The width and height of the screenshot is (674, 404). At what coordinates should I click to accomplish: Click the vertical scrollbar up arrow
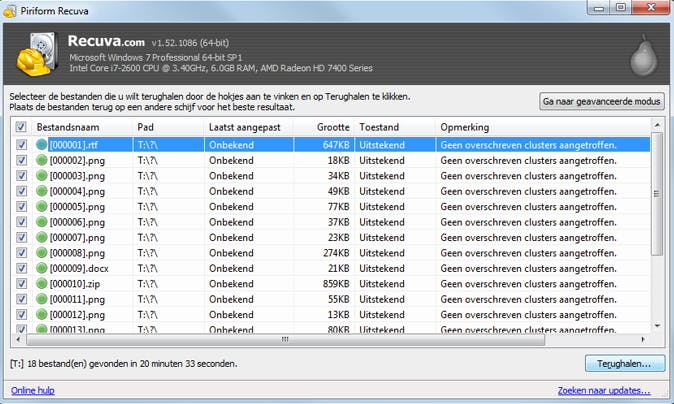pos(657,125)
